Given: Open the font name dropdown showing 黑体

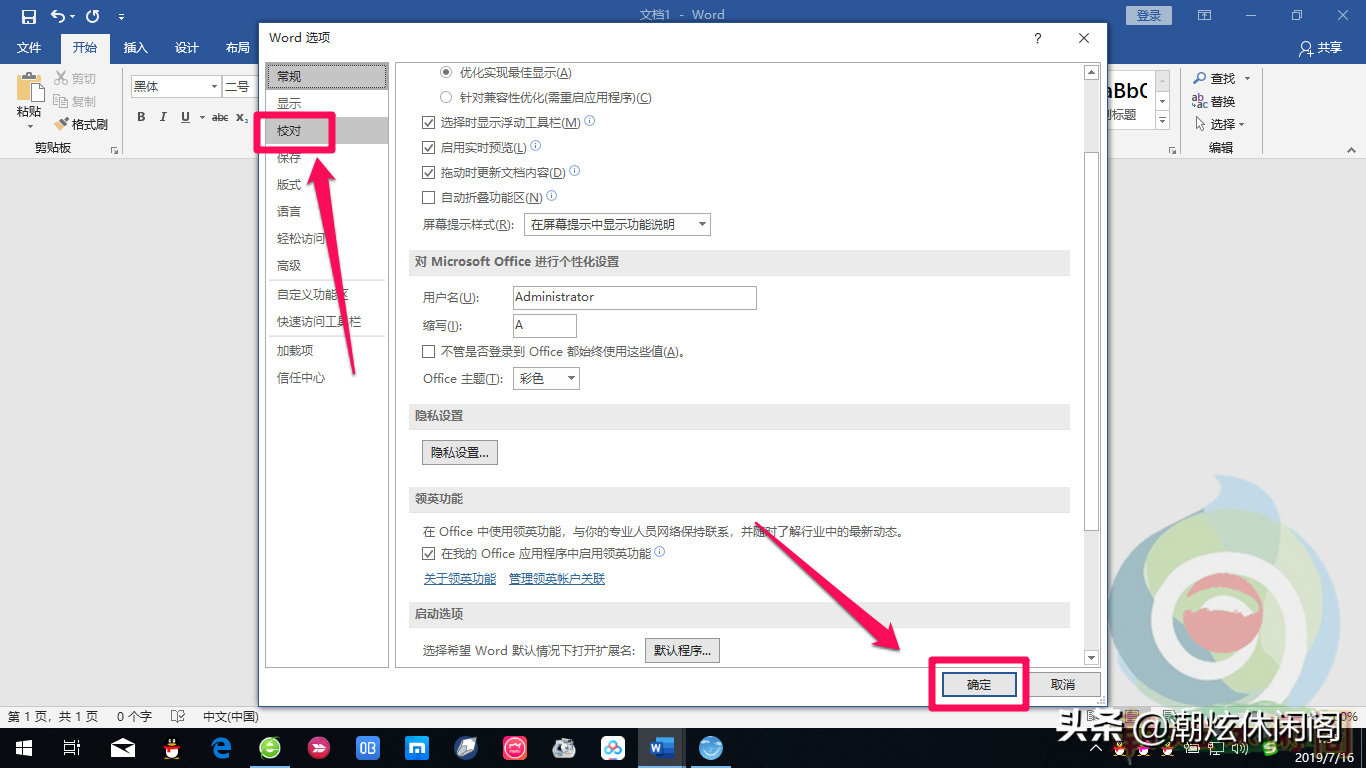Looking at the screenshot, I should pyautogui.click(x=214, y=87).
